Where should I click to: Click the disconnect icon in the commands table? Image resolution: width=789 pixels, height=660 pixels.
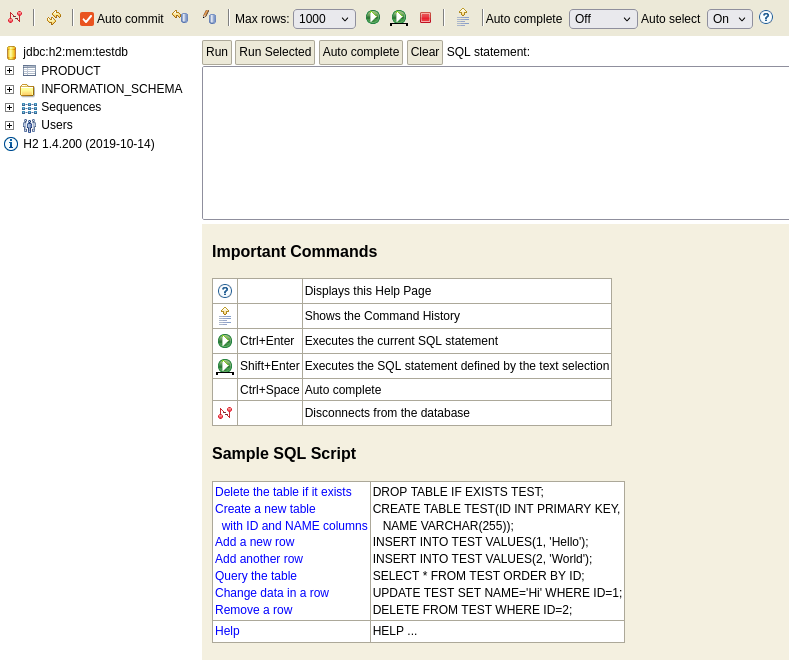coord(225,413)
